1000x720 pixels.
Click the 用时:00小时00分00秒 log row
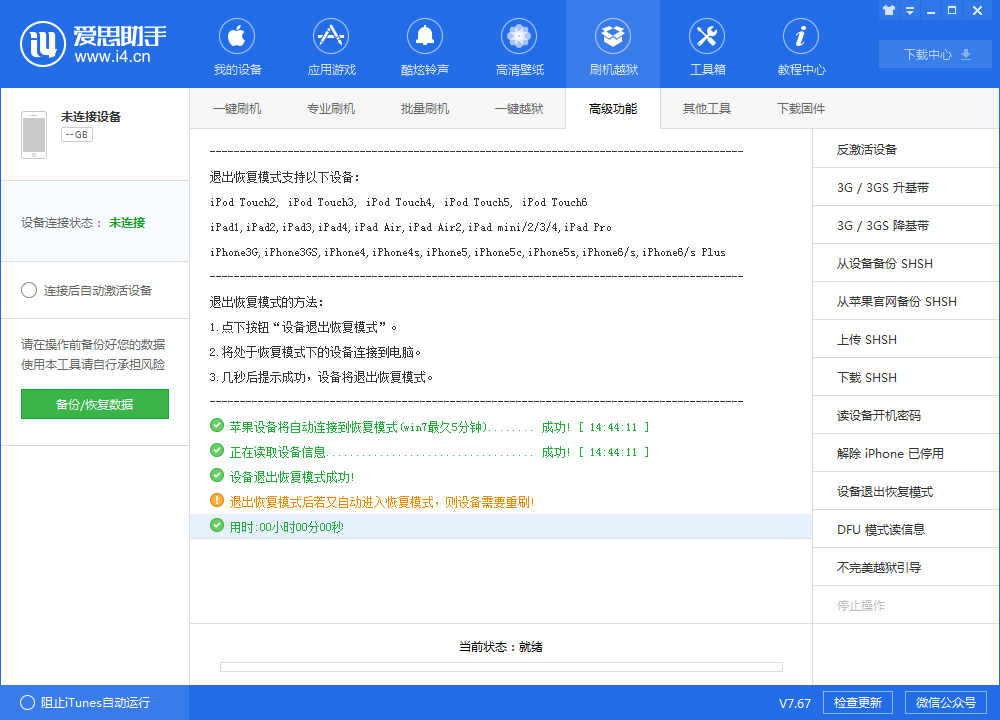coord(501,527)
